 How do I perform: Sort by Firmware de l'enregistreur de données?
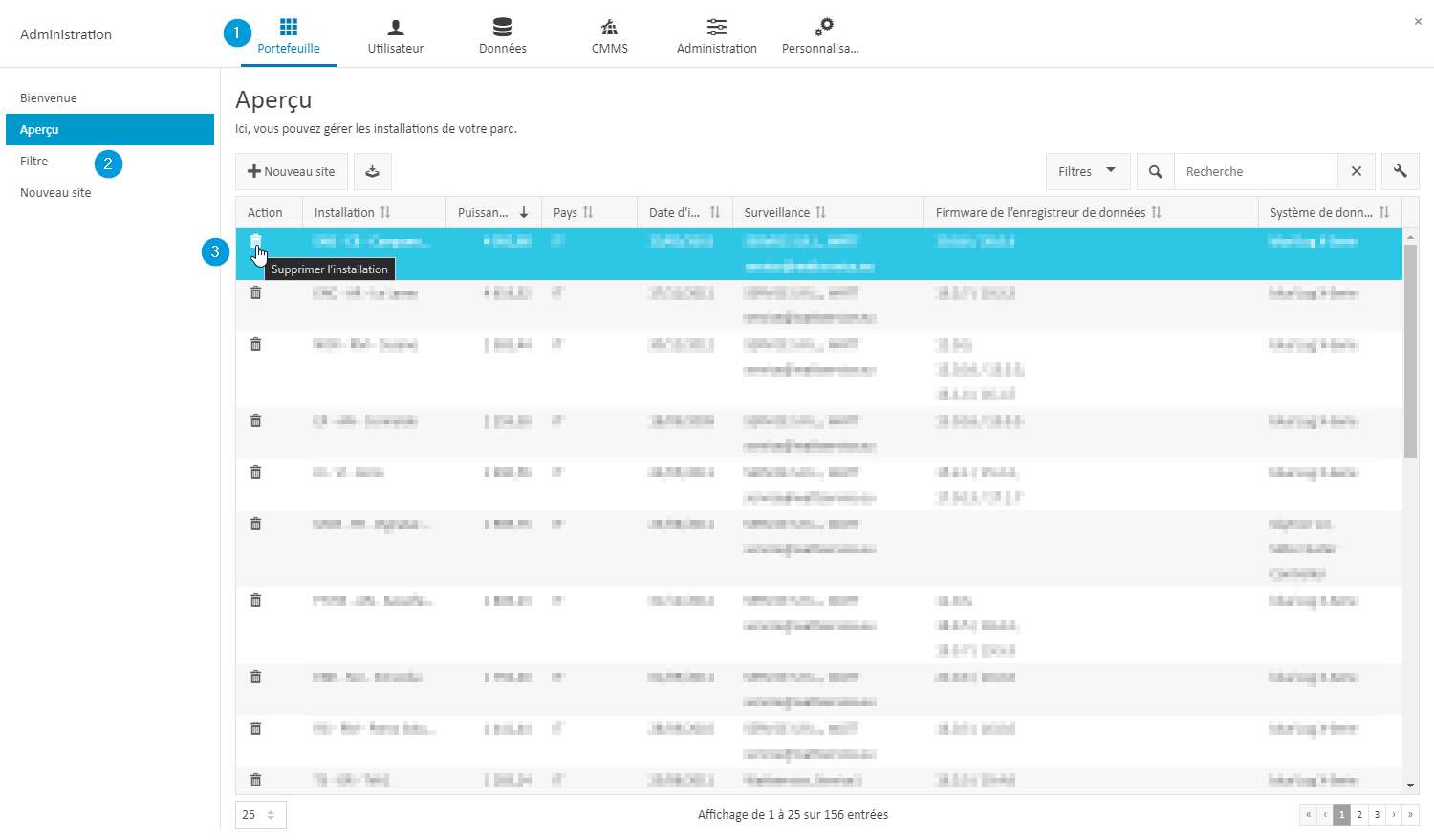point(1091,212)
